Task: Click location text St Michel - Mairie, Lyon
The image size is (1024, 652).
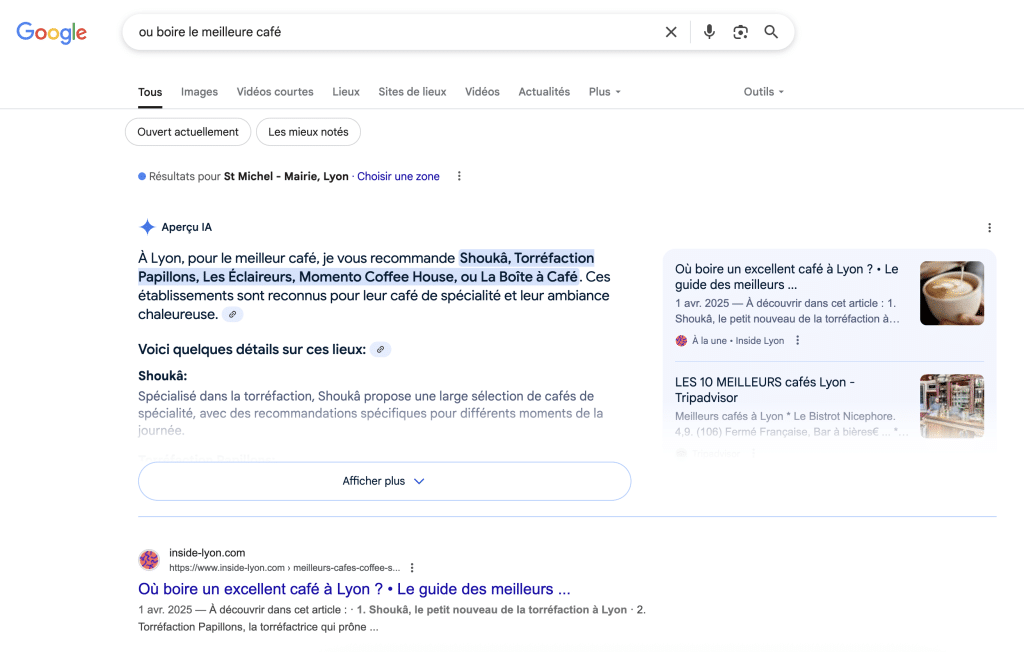Action: 286,176
